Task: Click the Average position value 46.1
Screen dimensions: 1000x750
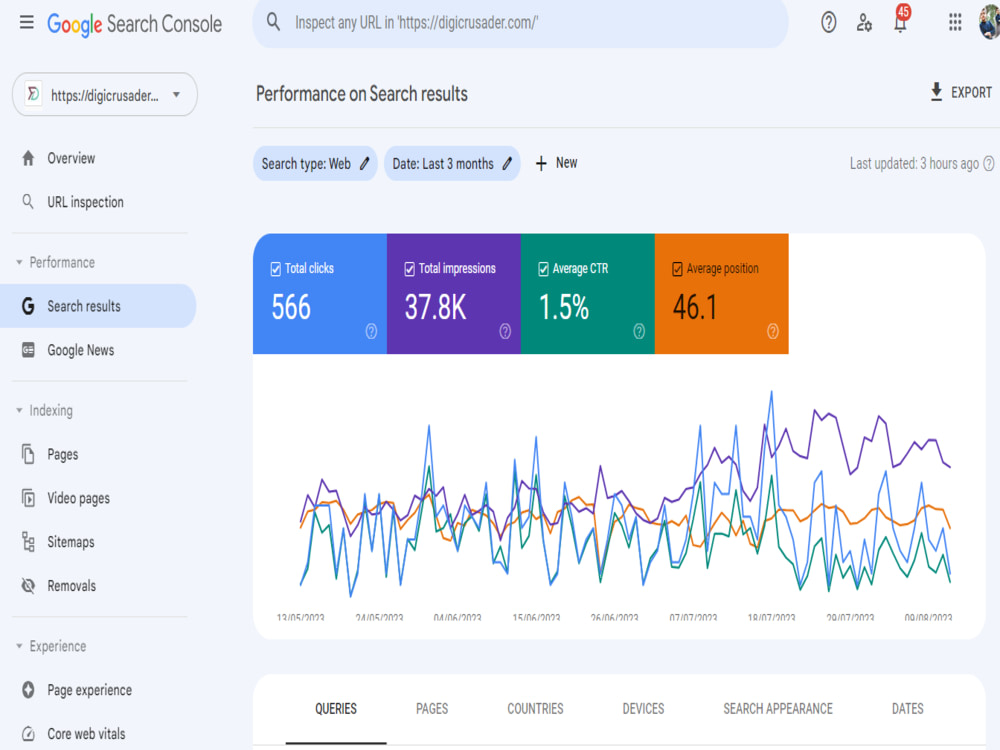Action: pos(695,307)
